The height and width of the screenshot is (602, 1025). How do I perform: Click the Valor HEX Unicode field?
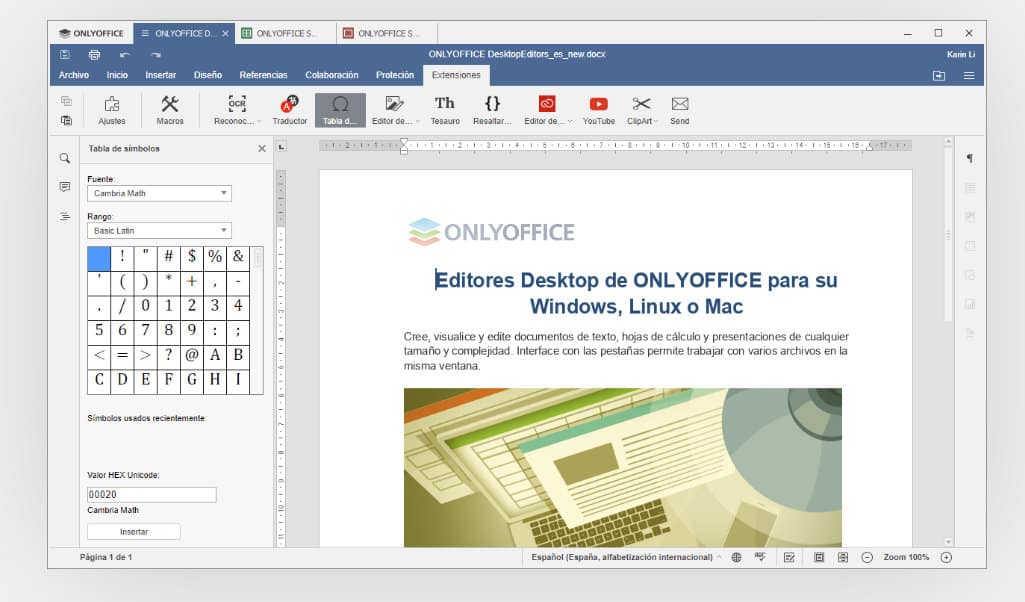pyautogui.click(x=152, y=495)
